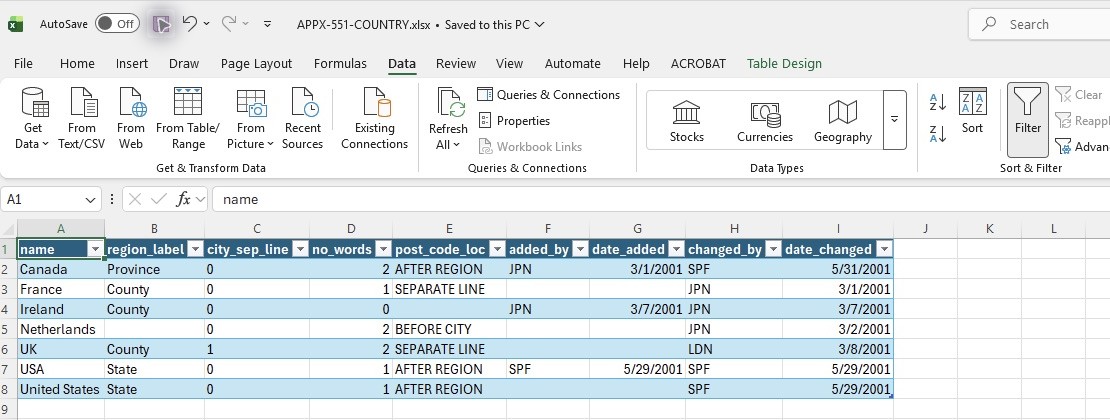Screen dimensions: 1110x420
Task: Select the cell containing Province
Action: (154, 269)
